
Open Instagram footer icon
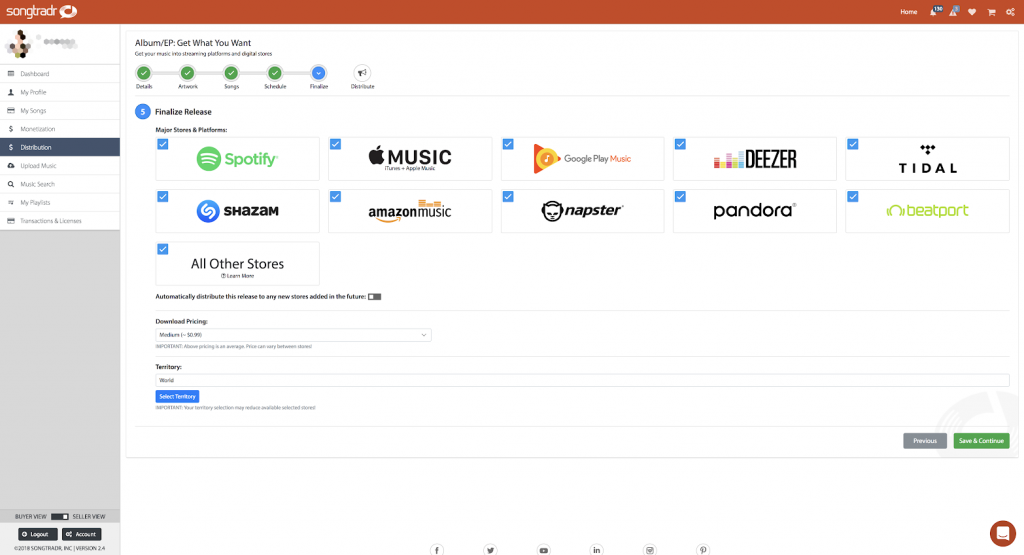(650, 550)
